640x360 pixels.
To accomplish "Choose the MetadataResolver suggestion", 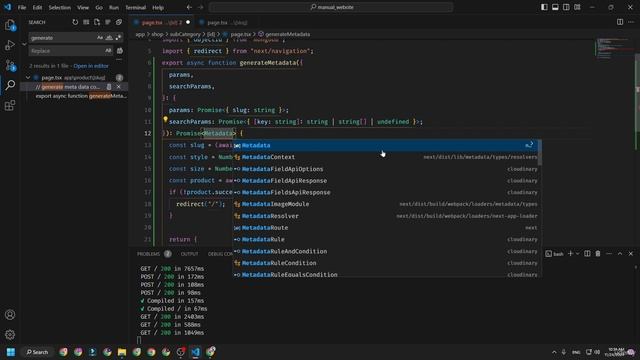I will coord(387,216).
